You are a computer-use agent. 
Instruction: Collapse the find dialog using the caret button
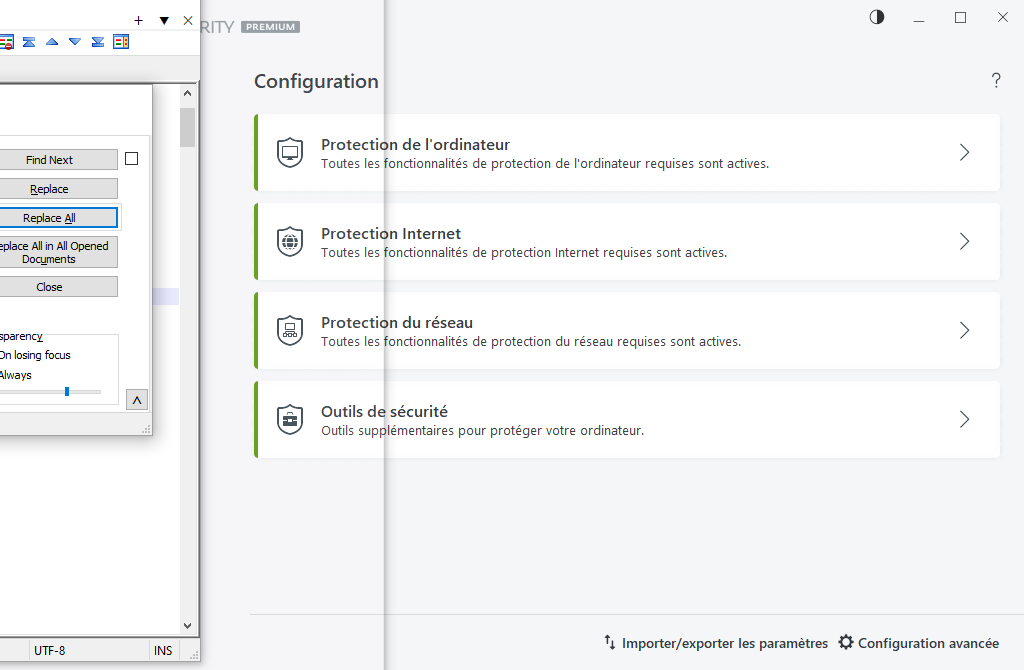[138, 400]
